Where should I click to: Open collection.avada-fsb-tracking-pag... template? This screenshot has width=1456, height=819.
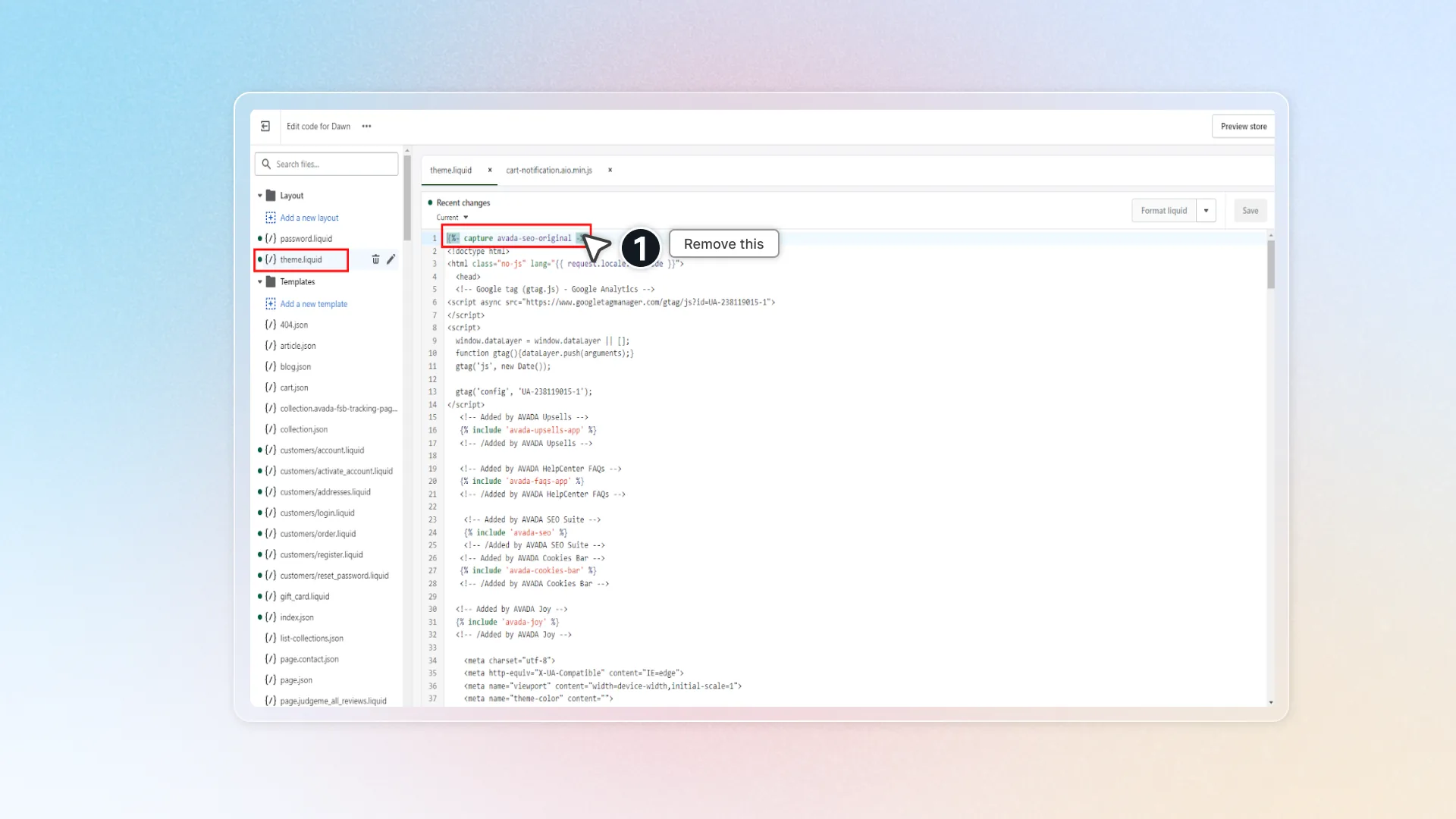point(339,409)
